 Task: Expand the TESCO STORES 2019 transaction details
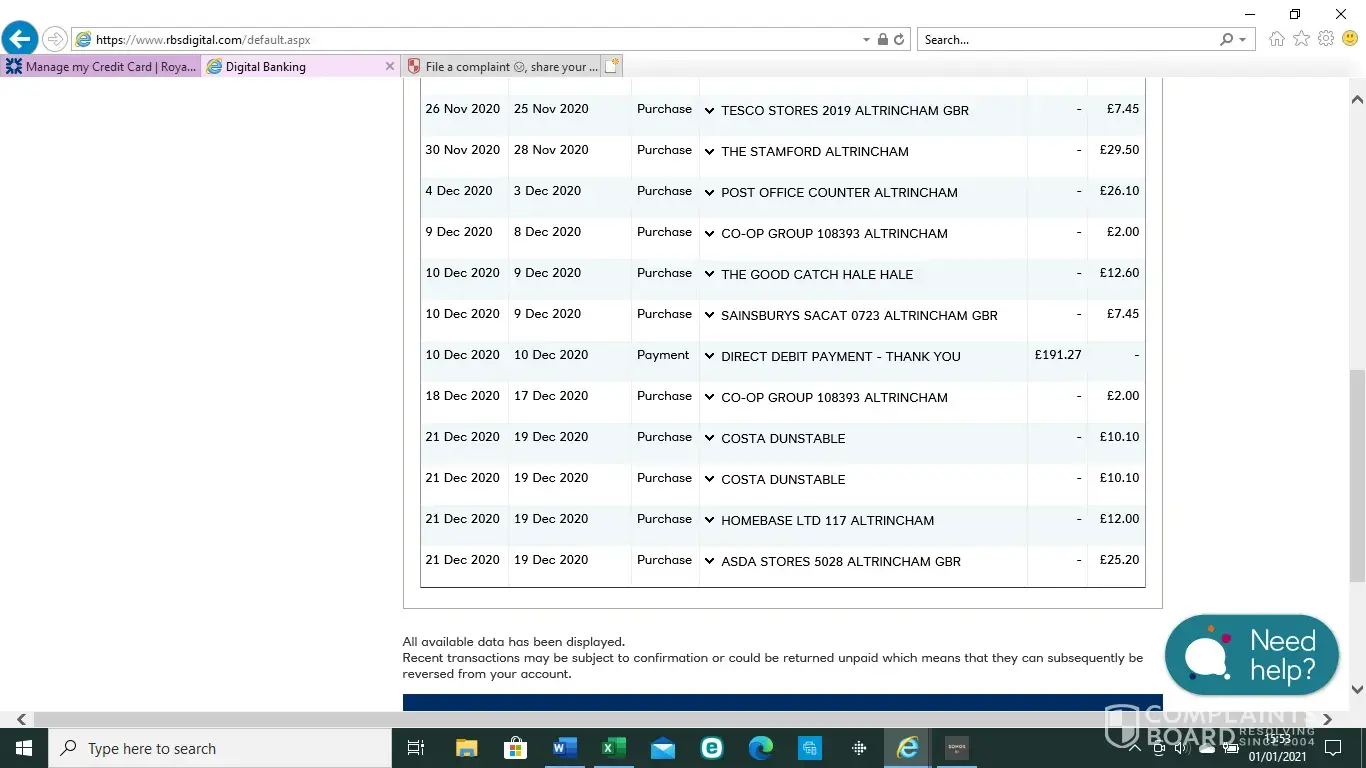point(709,110)
